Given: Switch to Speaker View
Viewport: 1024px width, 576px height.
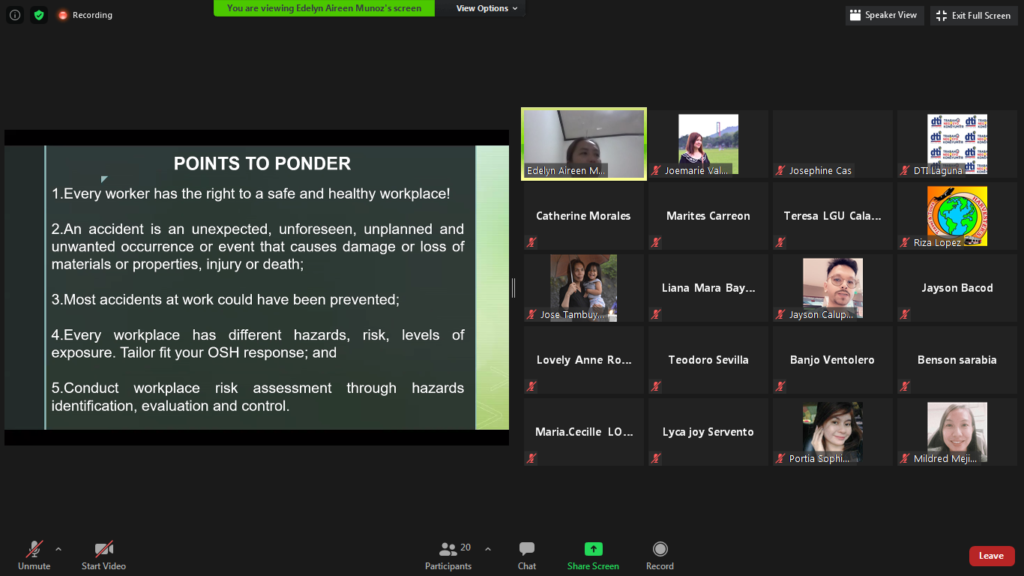Looking at the screenshot, I should (x=884, y=15).
